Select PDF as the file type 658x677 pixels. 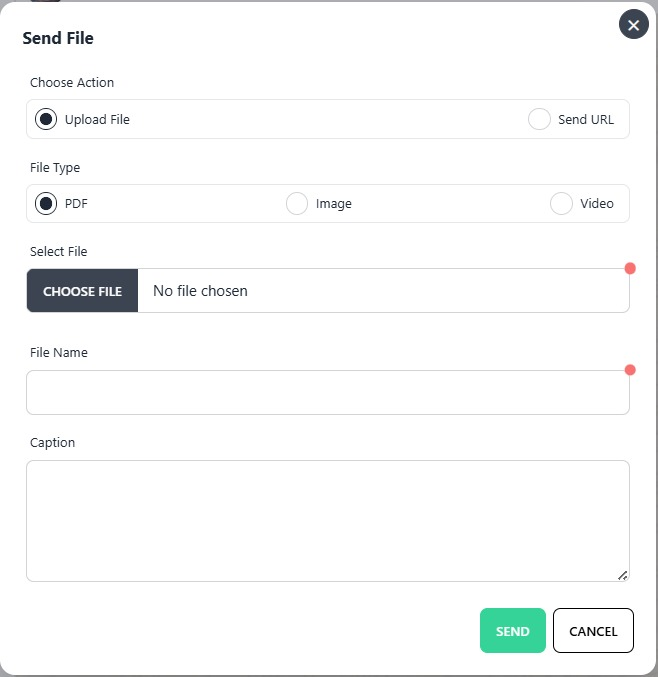tap(46, 203)
